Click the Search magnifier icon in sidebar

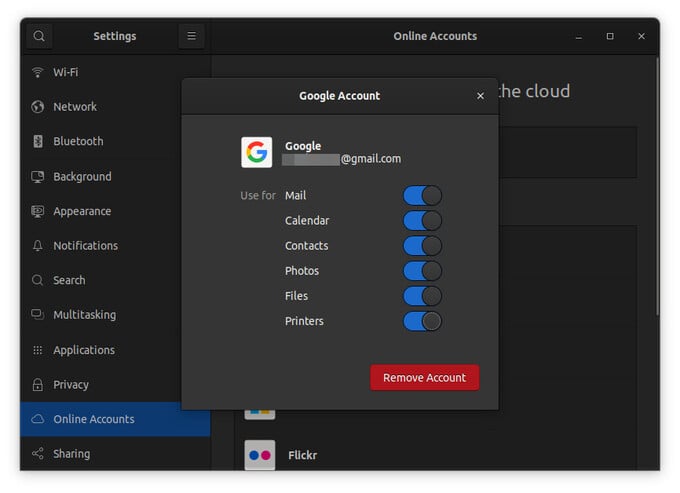38,280
